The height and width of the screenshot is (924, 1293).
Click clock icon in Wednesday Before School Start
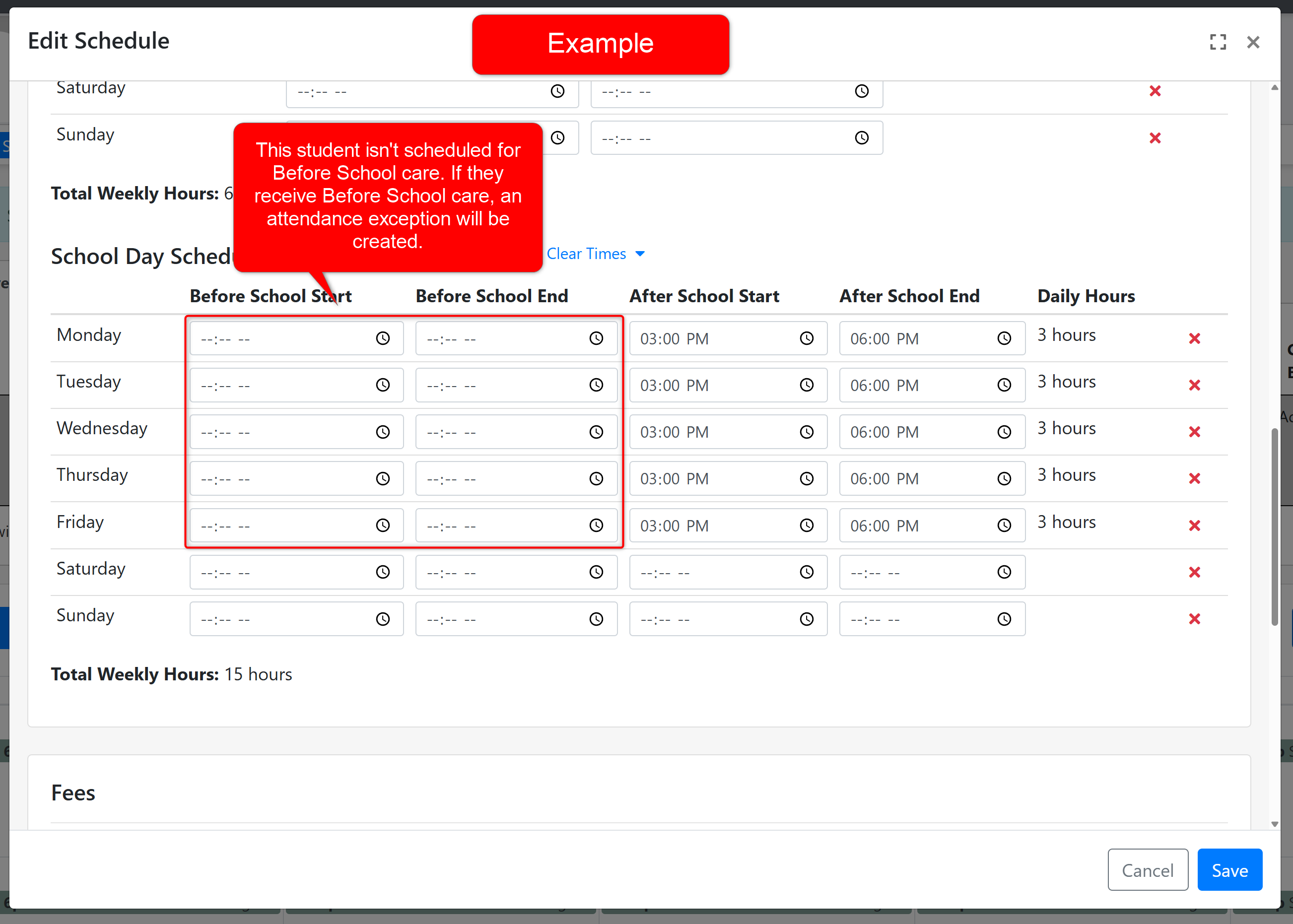click(383, 432)
